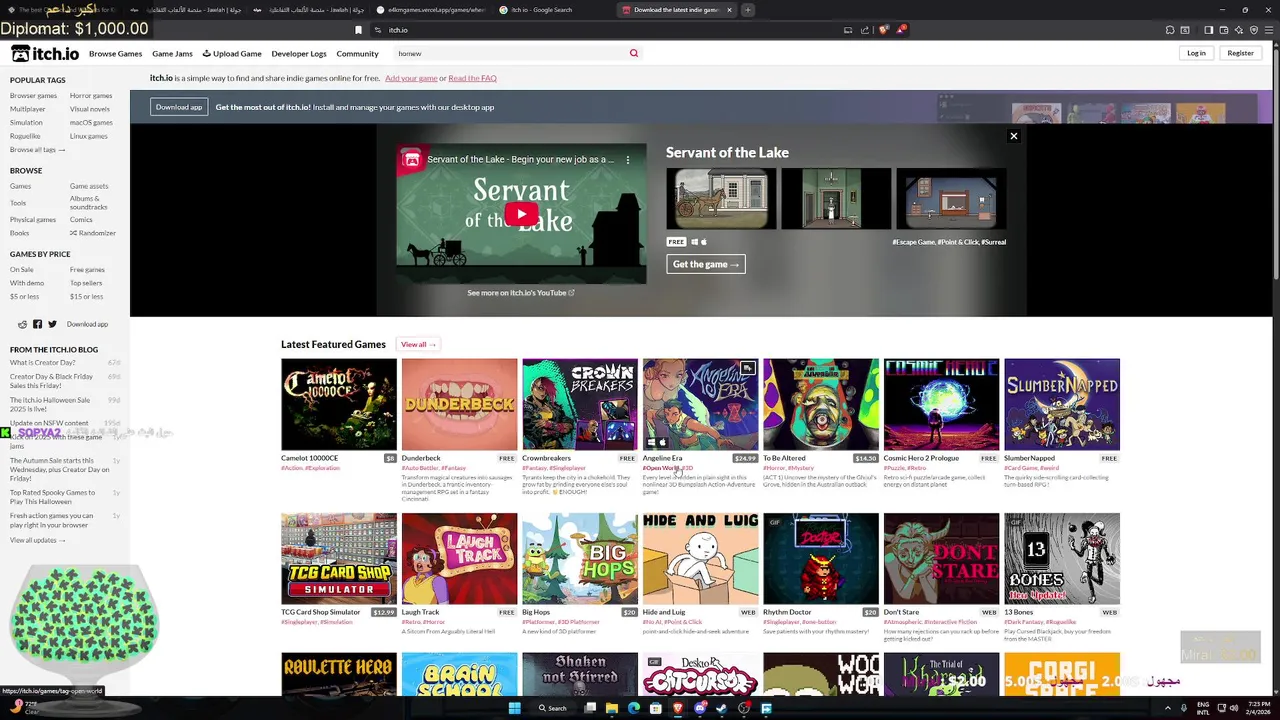Open the Windows Start menu
The height and width of the screenshot is (720, 1280).
[514, 708]
